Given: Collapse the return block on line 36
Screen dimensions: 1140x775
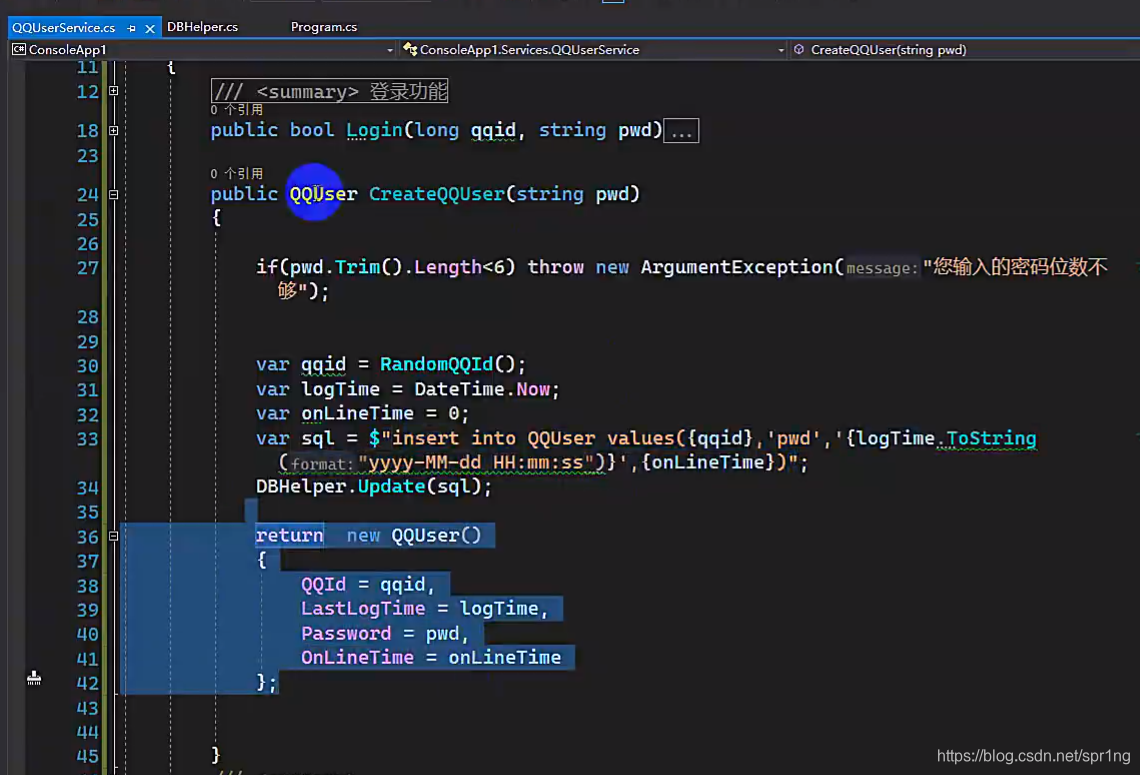Looking at the screenshot, I should coord(113,536).
